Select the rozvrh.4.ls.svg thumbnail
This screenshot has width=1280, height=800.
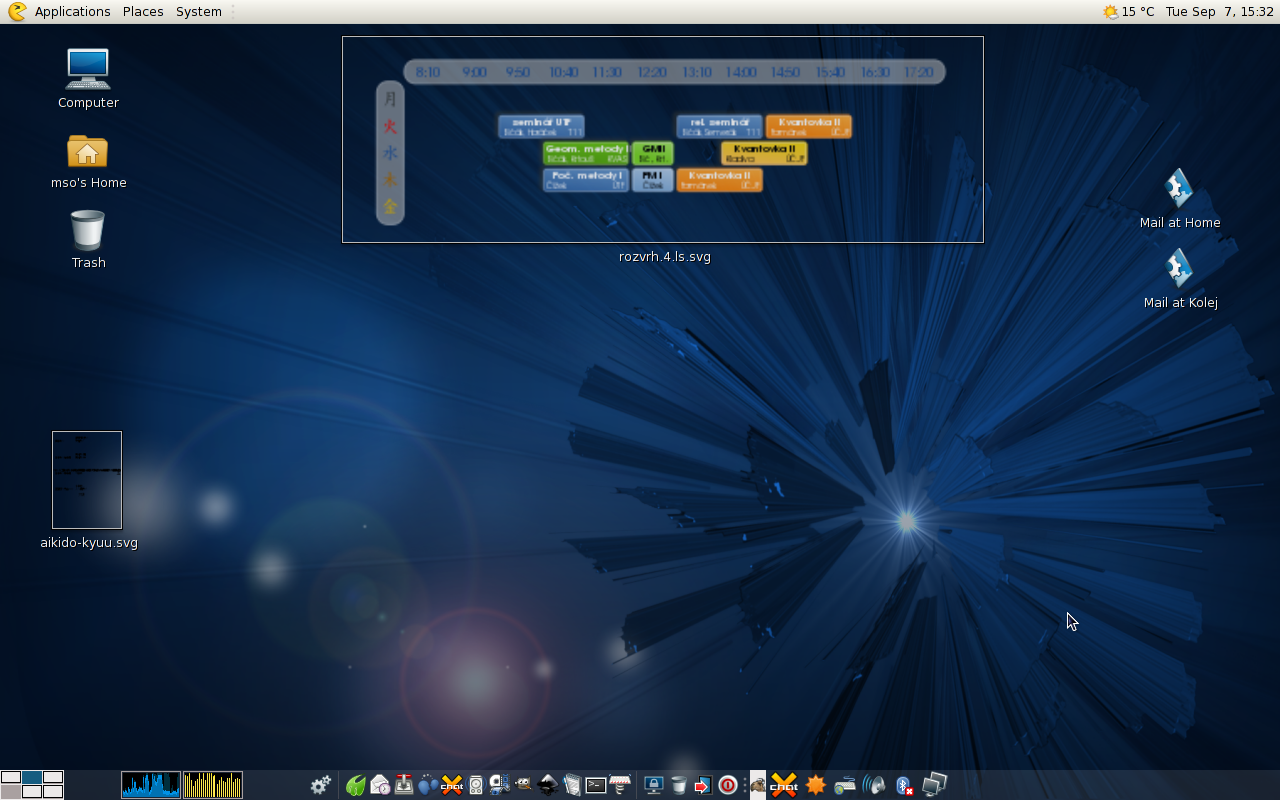[x=663, y=140]
